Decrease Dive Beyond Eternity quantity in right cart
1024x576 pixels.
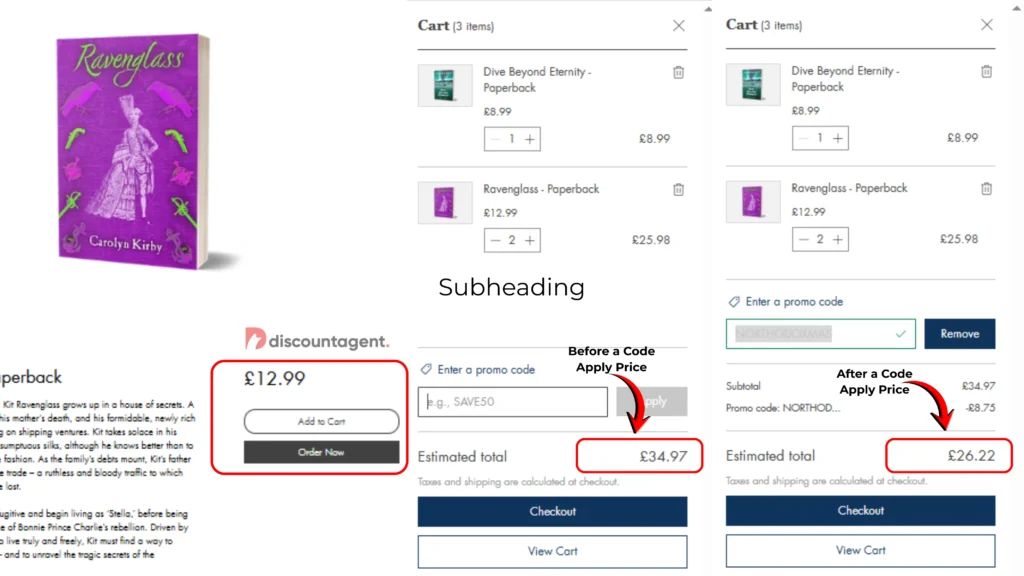803,138
